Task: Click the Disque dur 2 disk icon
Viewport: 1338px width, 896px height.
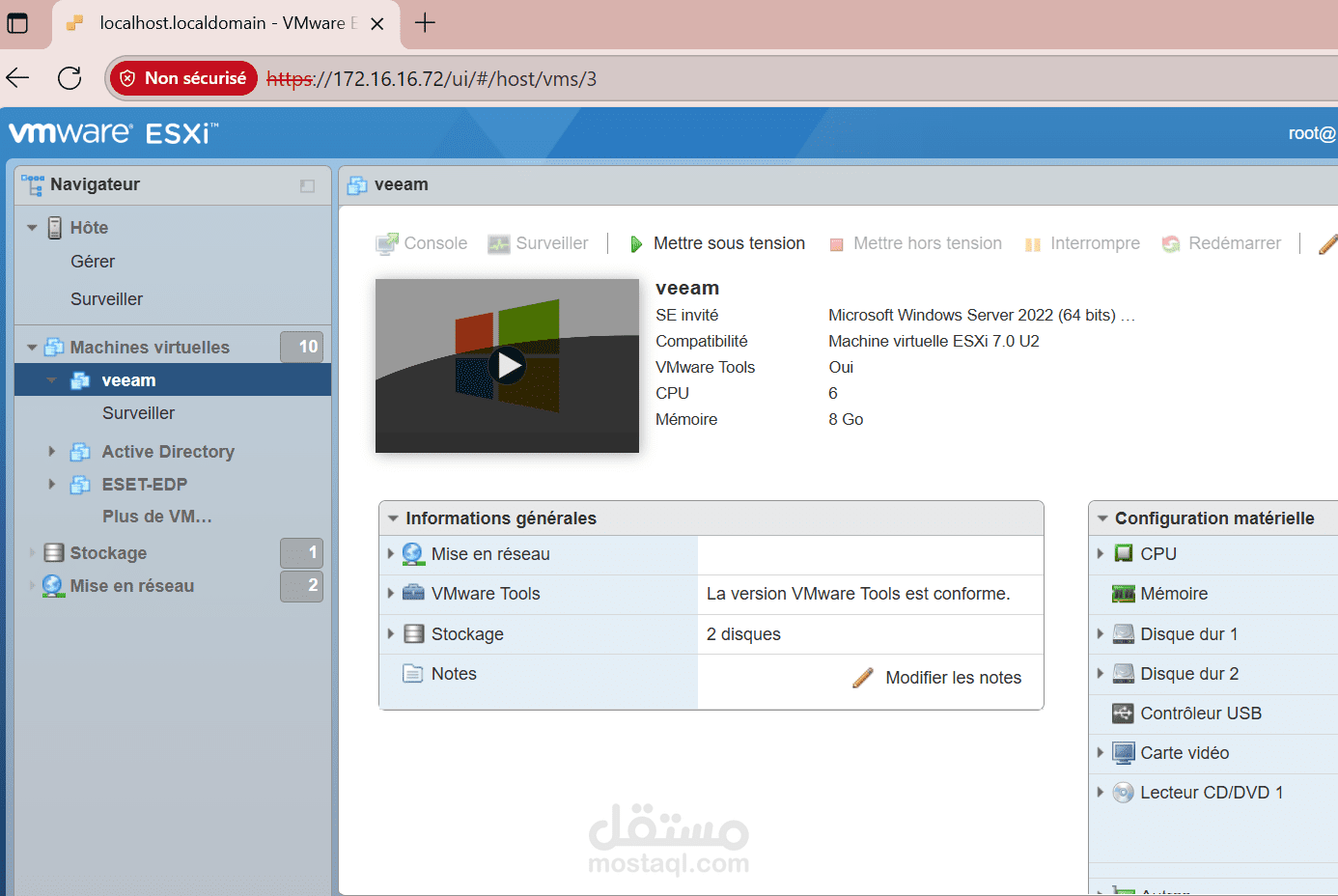Action: point(1124,674)
